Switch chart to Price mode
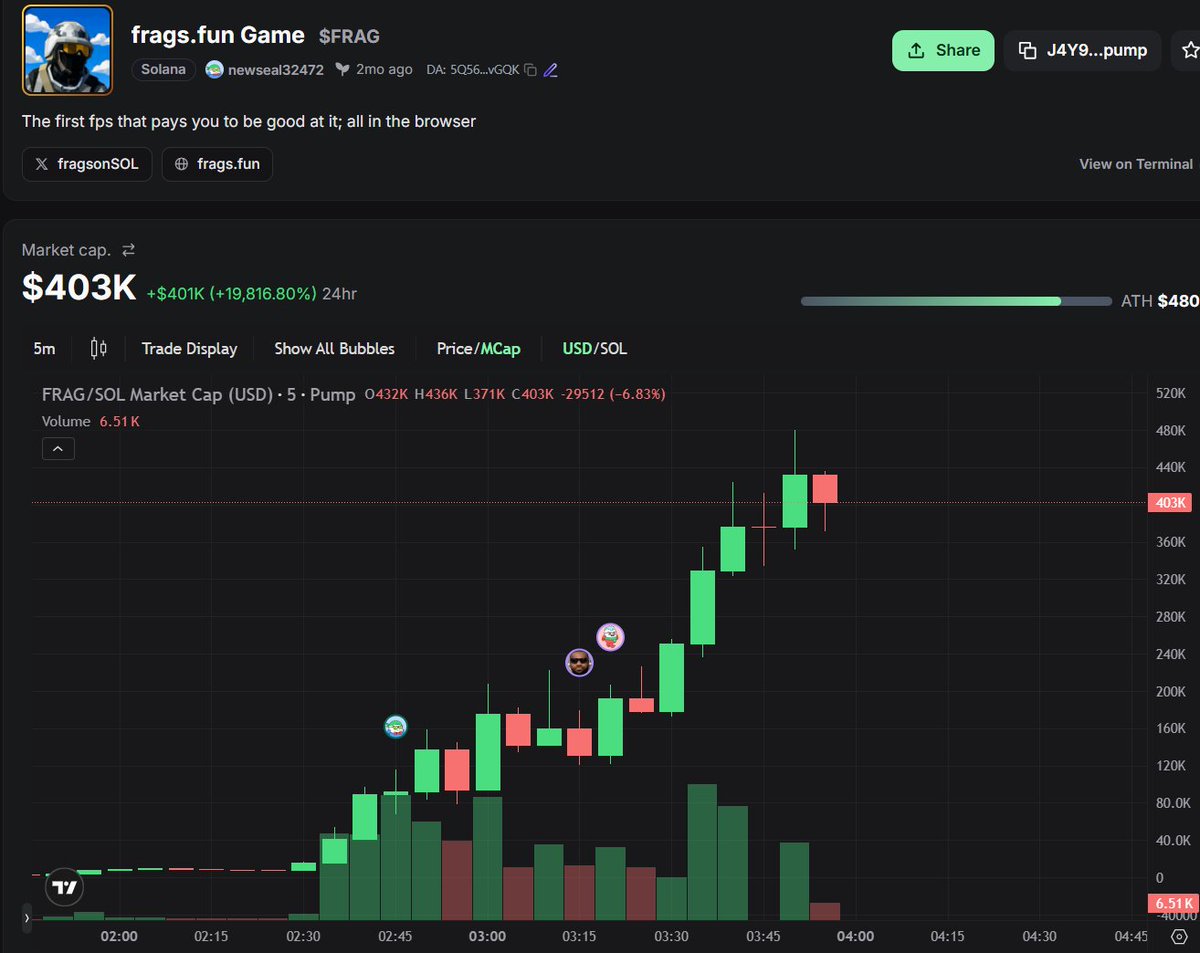This screenshot has height=953, width=1200. [x=455, y=348]
